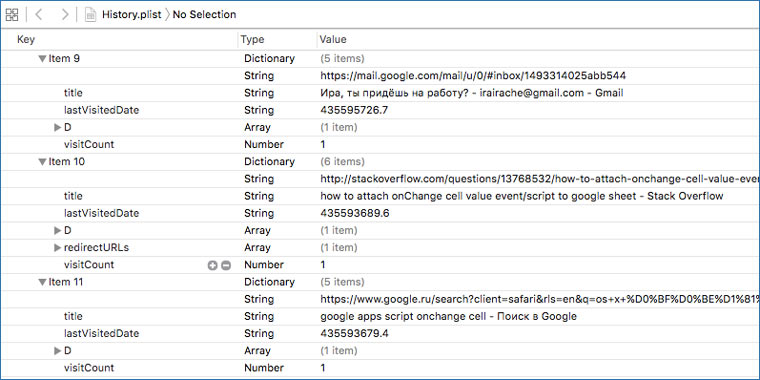This screenshot has height=380, width=760.
Task: Click the Number type in Item 9's visitCount row
Action: coord(264,144)
